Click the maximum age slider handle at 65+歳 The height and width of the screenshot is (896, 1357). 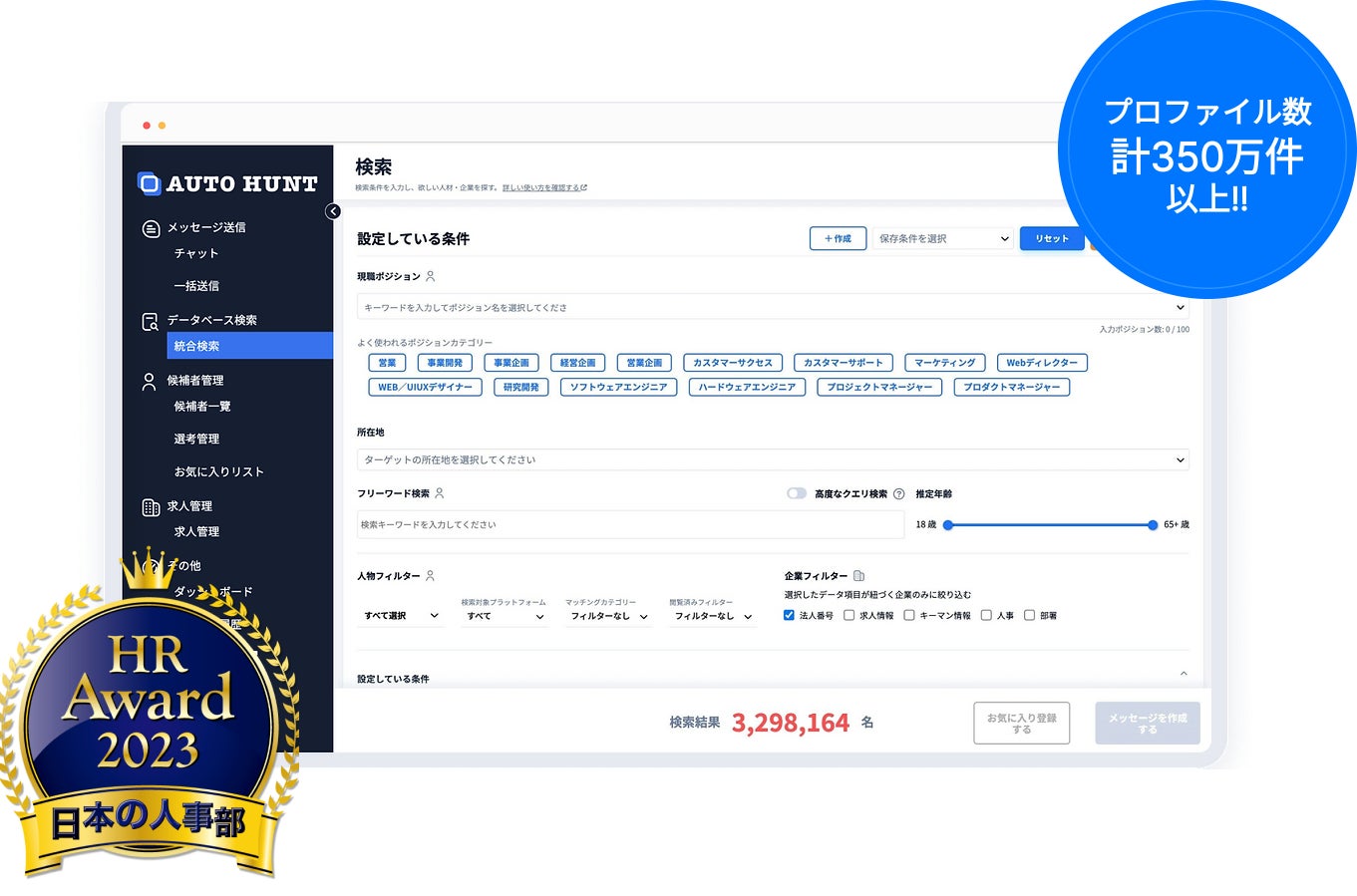1153,525
